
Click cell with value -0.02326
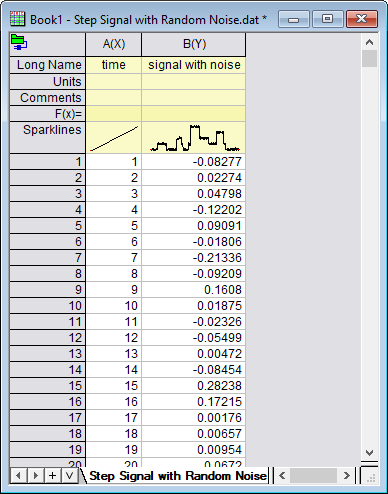pyautogui.click(x=194, y=322)
